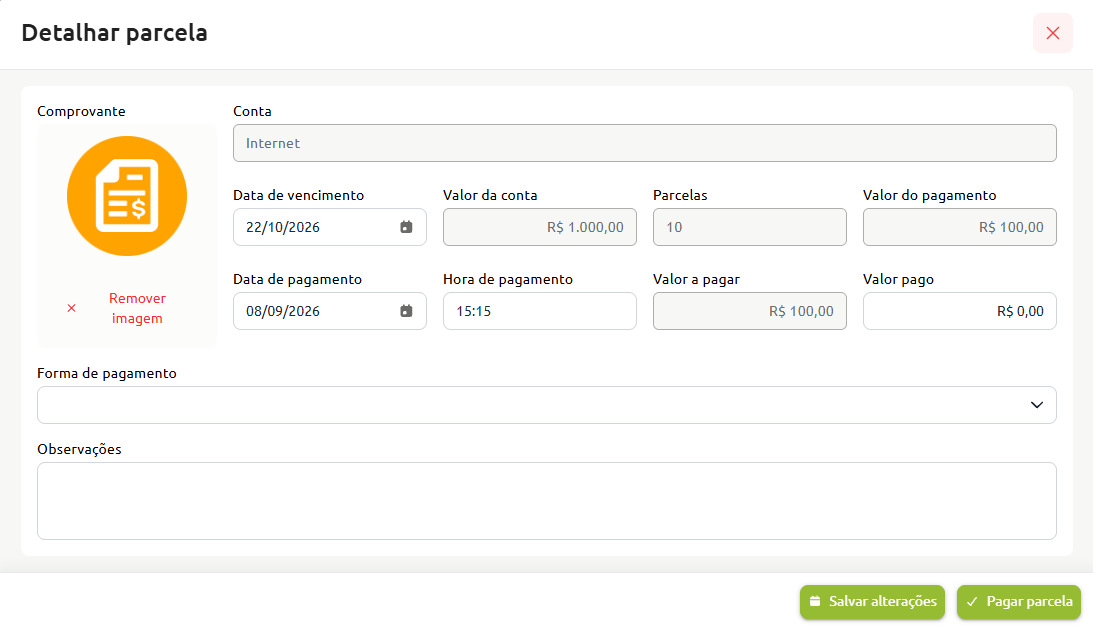Click the Parcelas field showing 10
The width and height of the screenshot is (1093, 626).
pyautogui.click(x=749, y=227)
